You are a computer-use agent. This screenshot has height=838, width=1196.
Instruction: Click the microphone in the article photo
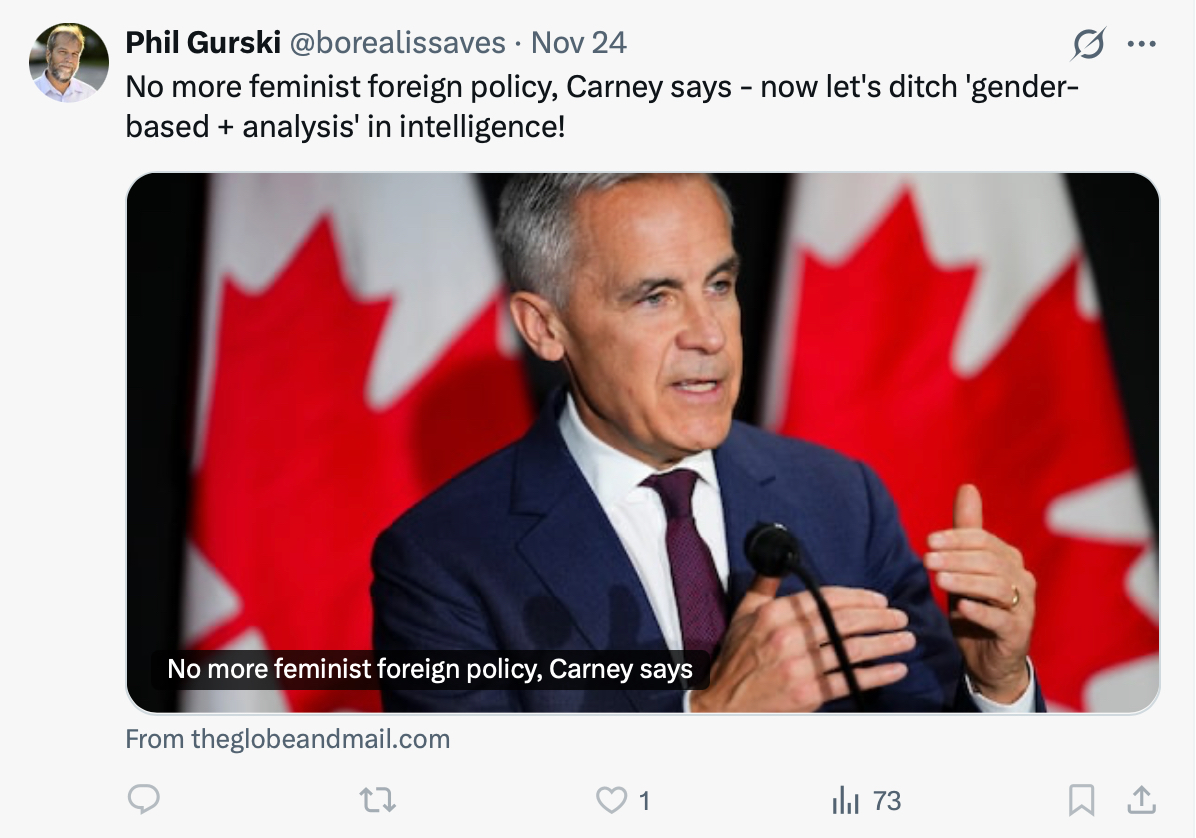[773, 549]
